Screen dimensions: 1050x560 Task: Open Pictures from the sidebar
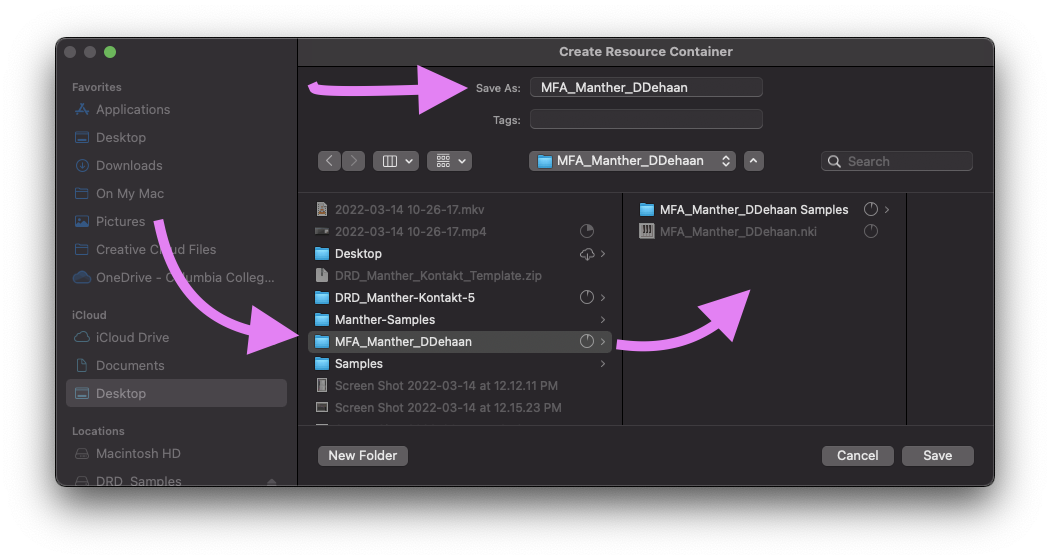pyautogui.click(x=120, y=221)
